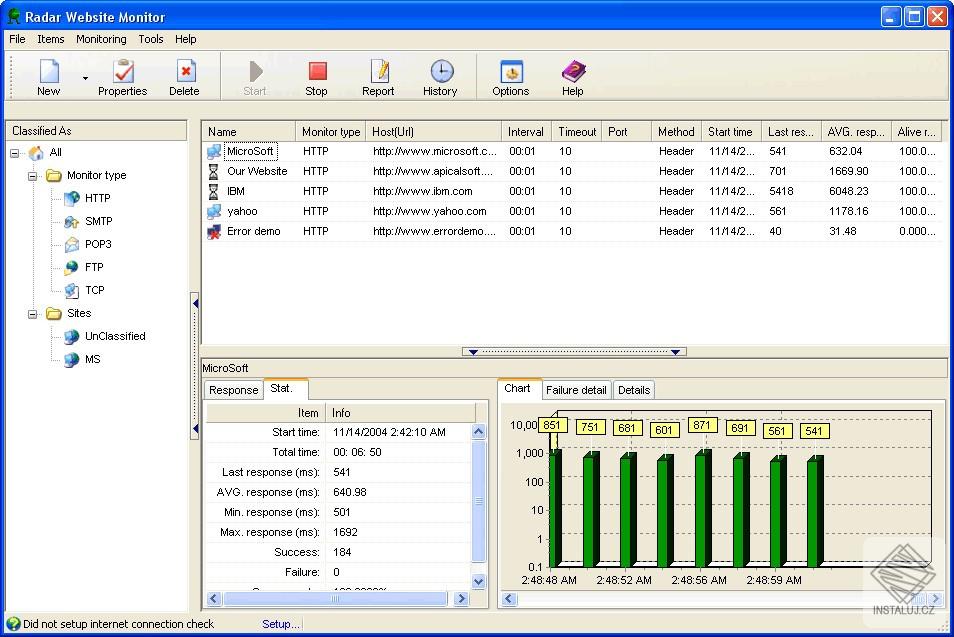Switch to the Failure detail tab
Screen dimensions: 954x637
(x=576, y=390)
